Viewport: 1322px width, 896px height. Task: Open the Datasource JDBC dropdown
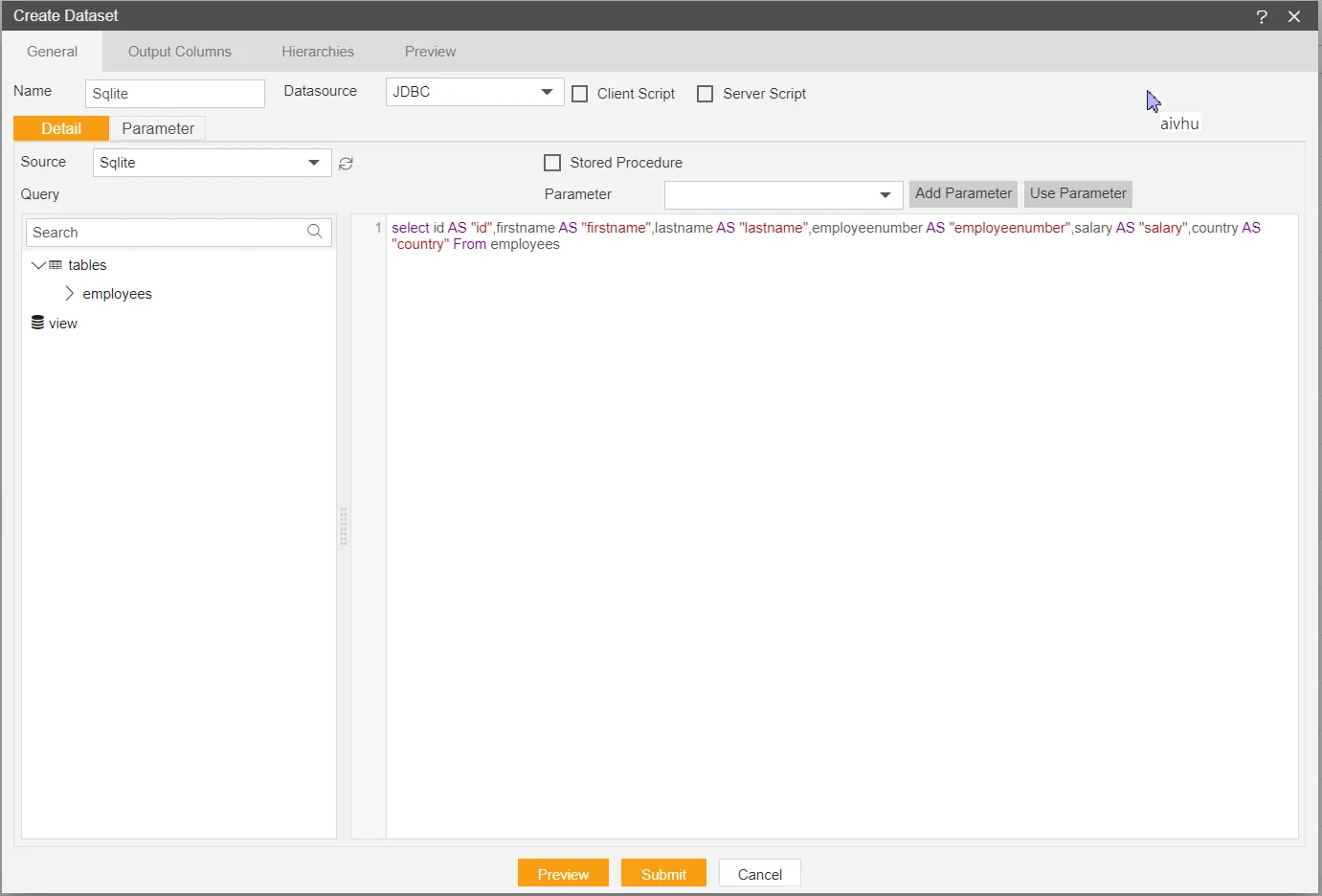pos(475,92)
